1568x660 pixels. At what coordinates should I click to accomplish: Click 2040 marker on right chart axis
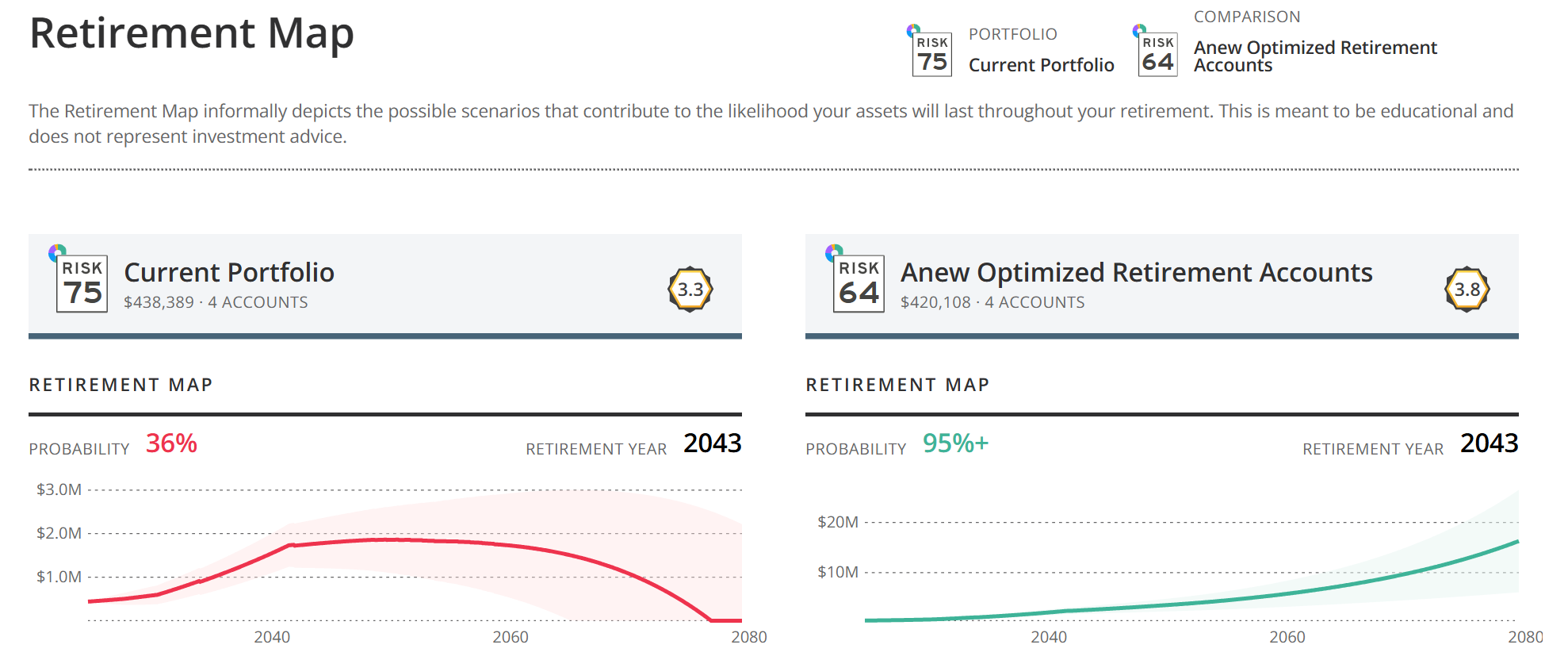point(1049,637)
